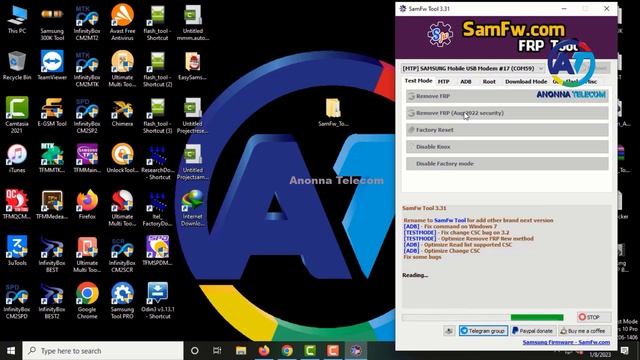Click Disable Factory mode button
Screen dimensions: 640x360
click(507, 164)
